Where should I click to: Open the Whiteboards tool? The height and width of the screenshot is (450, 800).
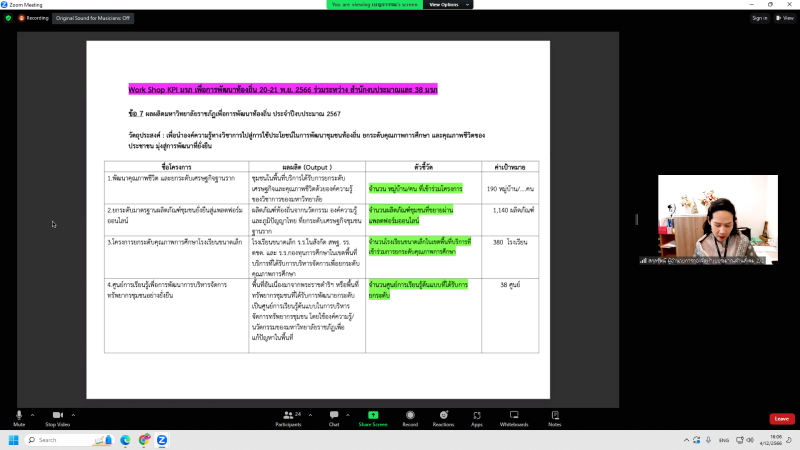[x=514, y=416]
